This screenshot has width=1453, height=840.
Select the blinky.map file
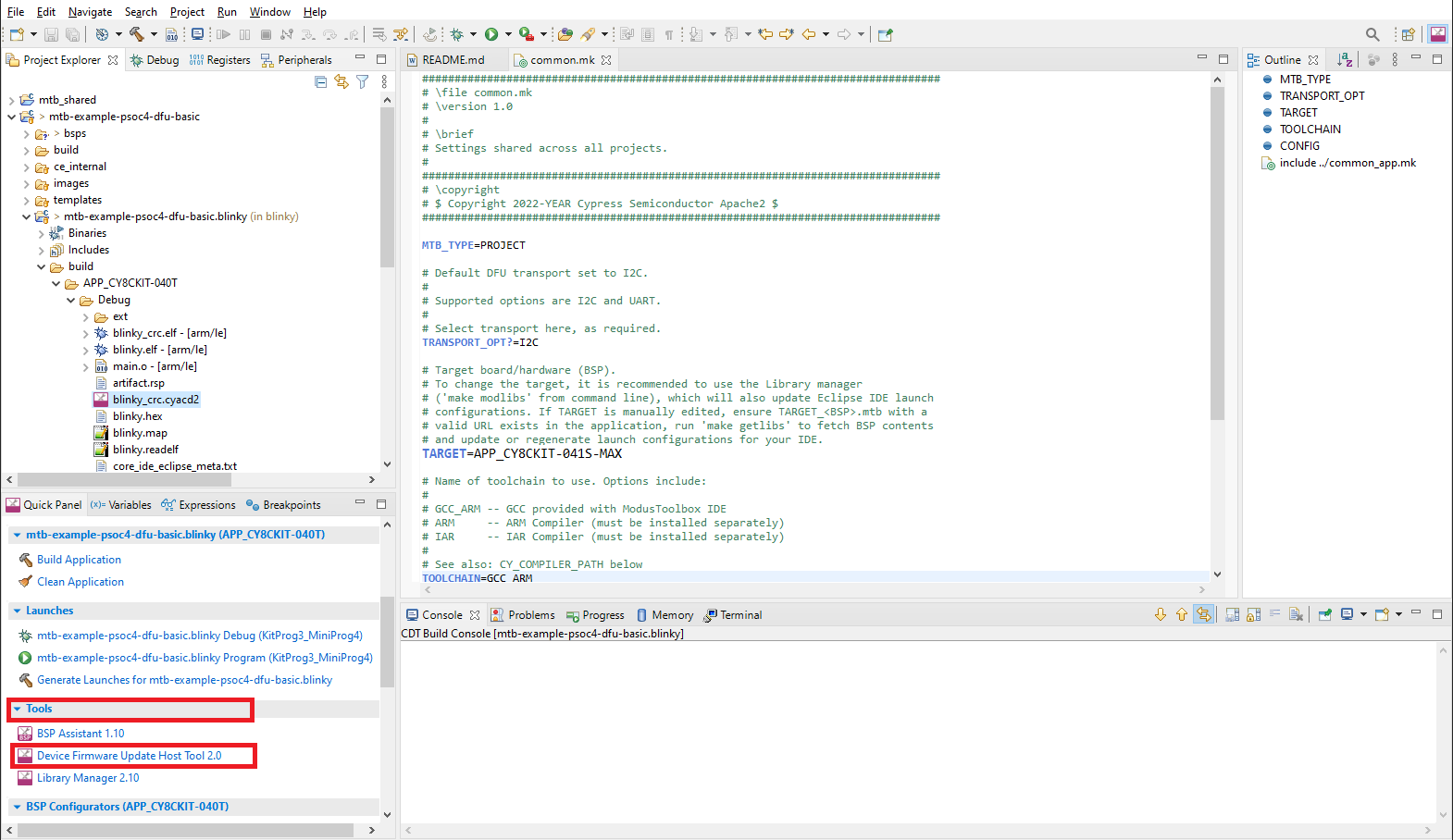140,433
